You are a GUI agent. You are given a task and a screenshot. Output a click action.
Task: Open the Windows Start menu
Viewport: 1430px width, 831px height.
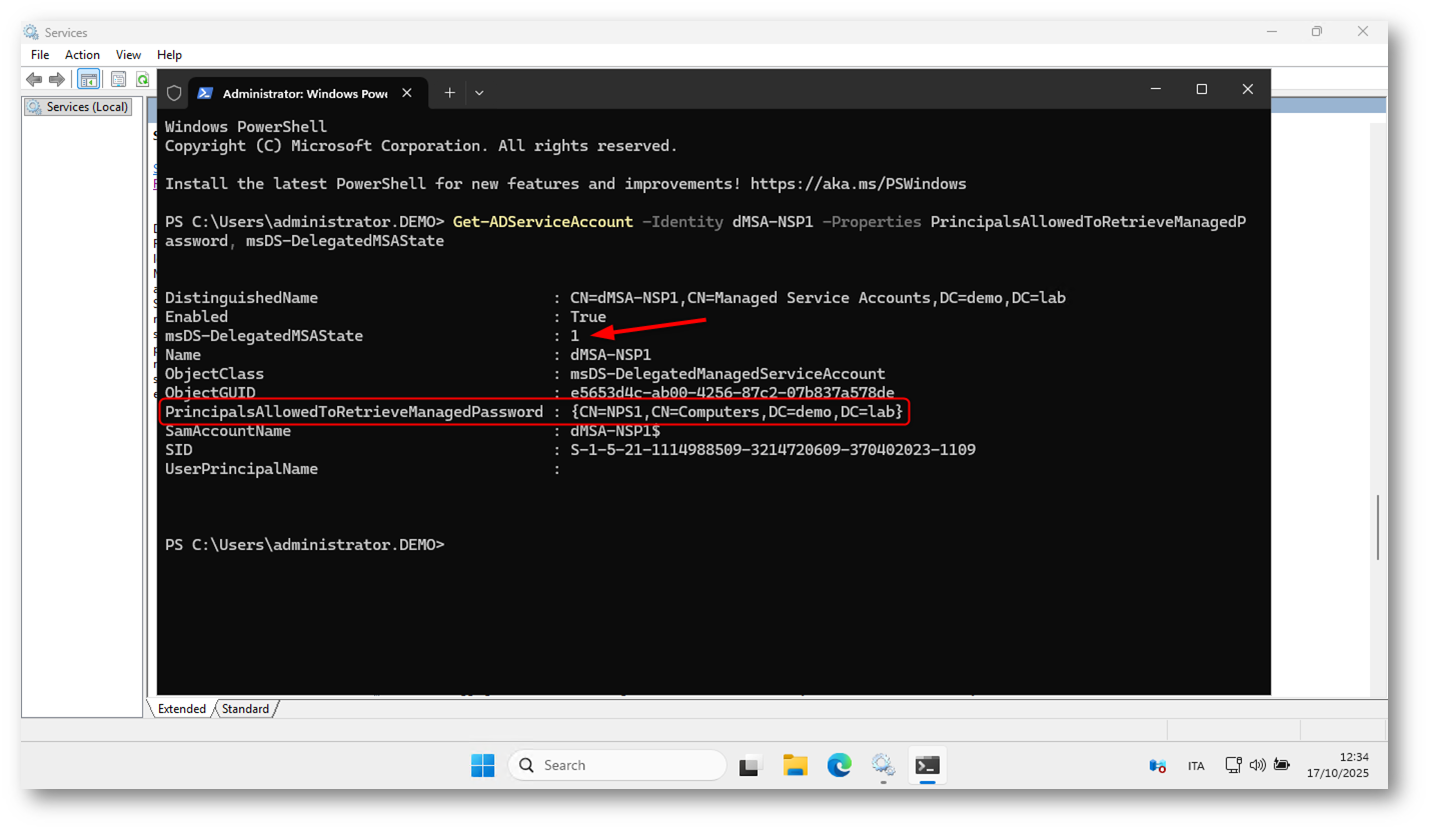point(483,766)
